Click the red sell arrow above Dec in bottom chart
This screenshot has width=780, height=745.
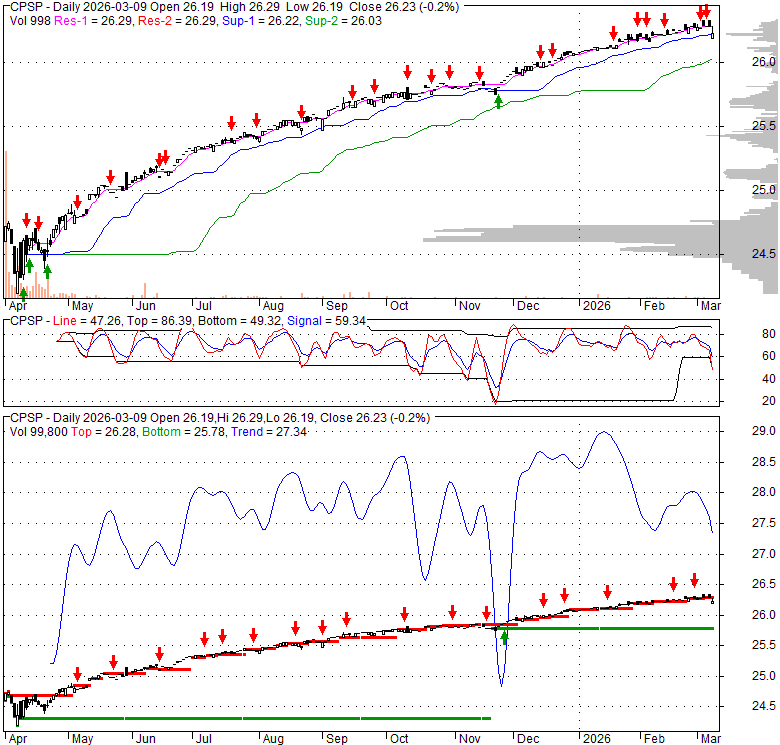pos(543,600)
